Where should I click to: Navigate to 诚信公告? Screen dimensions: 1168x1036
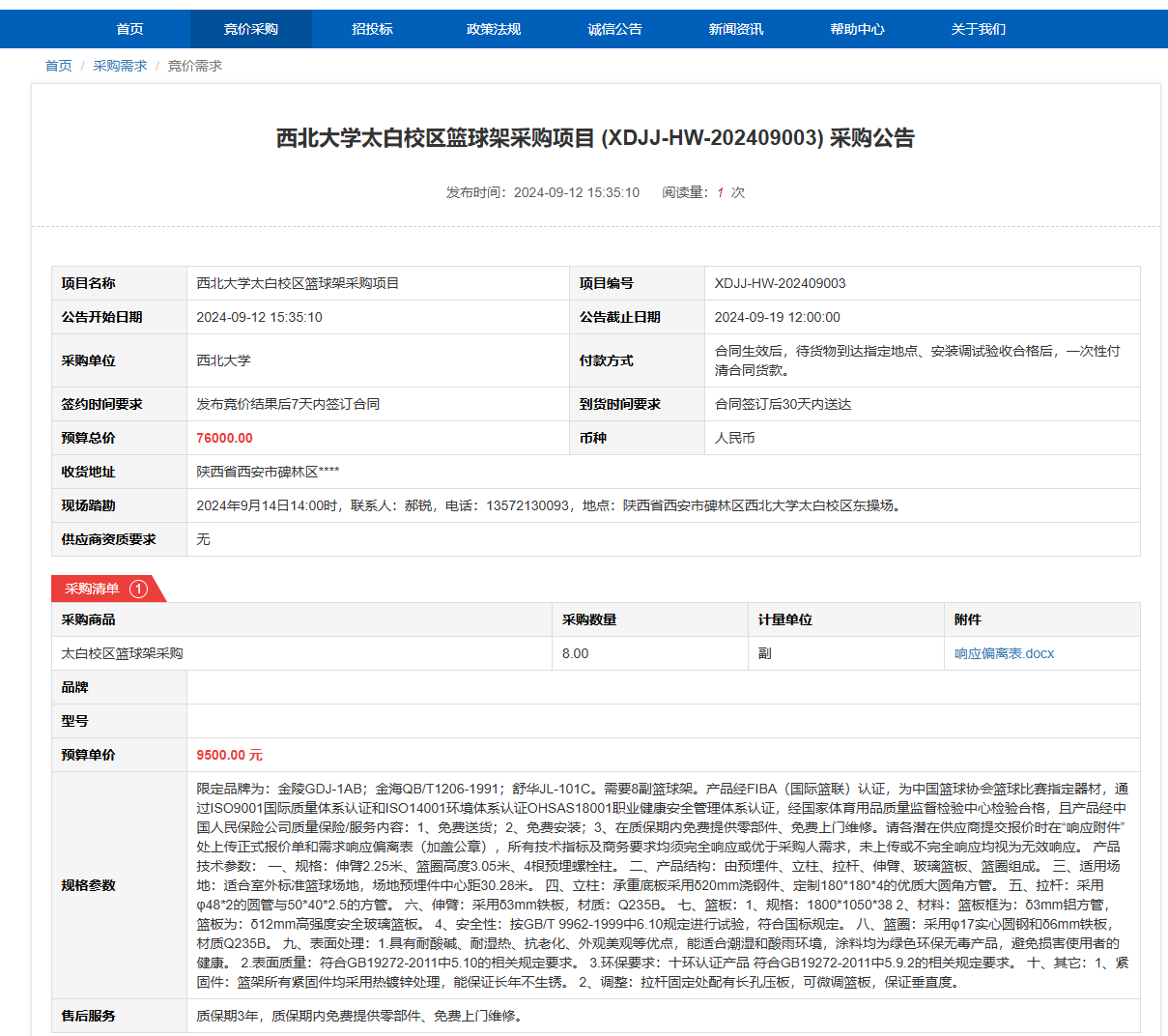tap(614, 29)
